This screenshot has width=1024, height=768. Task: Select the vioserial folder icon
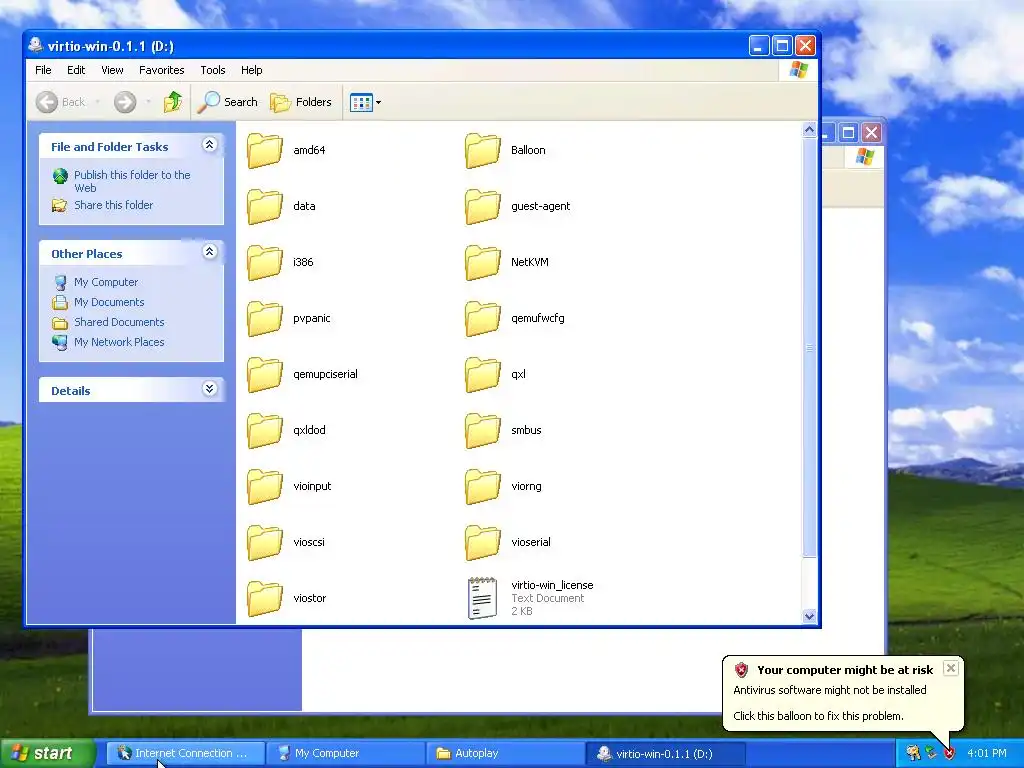483,543
